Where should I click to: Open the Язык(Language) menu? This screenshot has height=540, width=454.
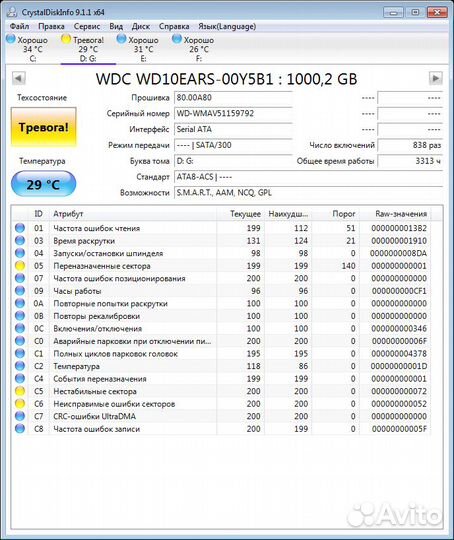(x=227, y=27)
